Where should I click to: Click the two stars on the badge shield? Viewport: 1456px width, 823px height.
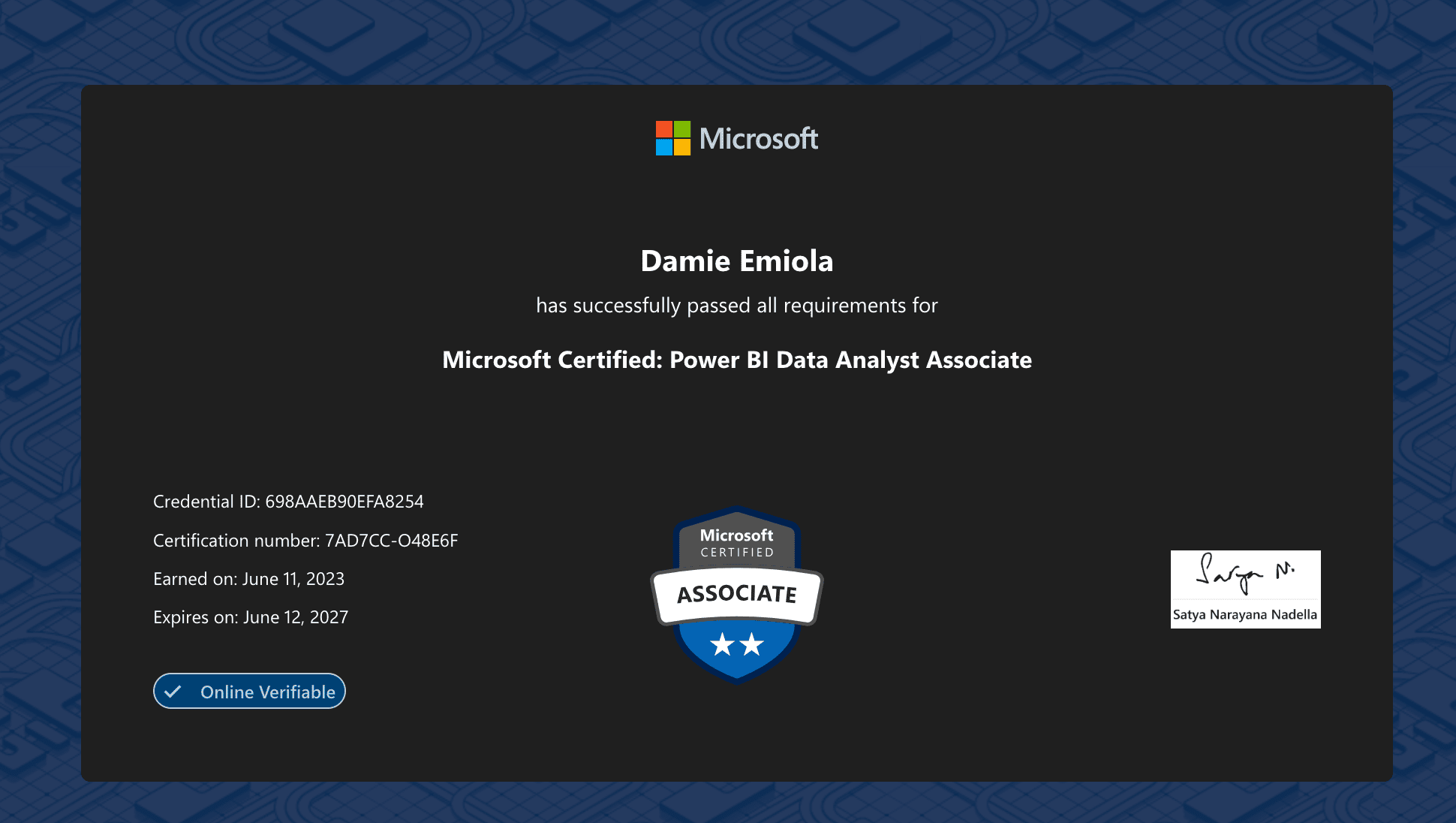point(736,643)
